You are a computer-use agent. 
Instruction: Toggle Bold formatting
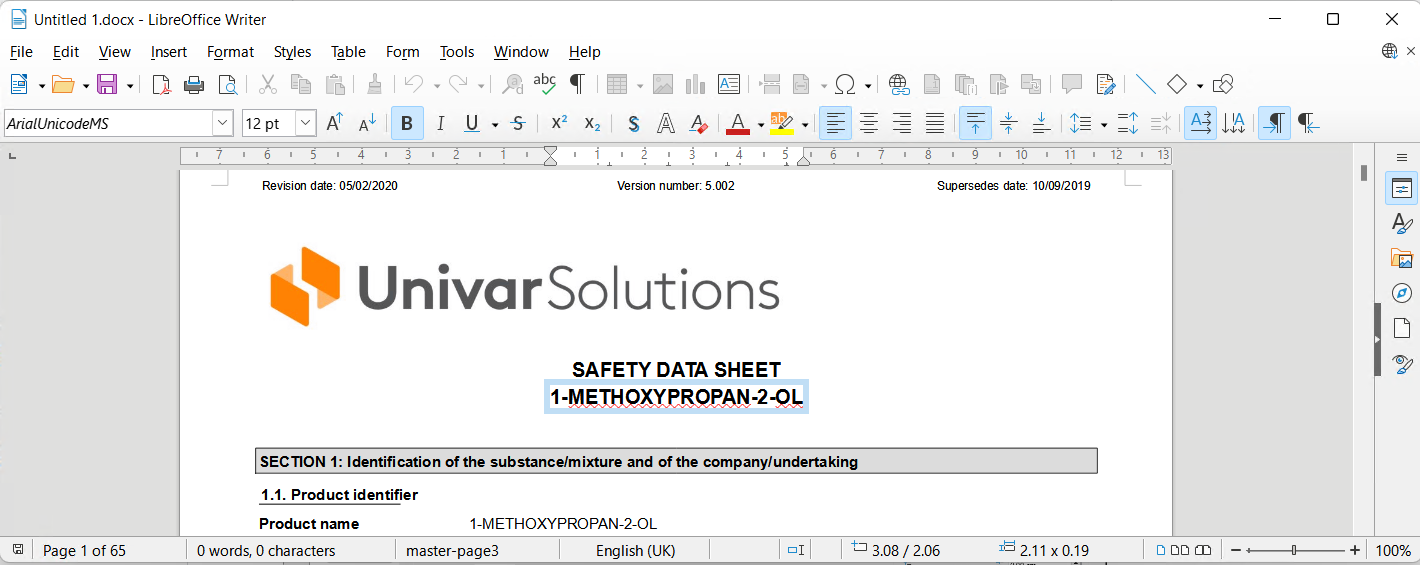[x=407, y=123]
